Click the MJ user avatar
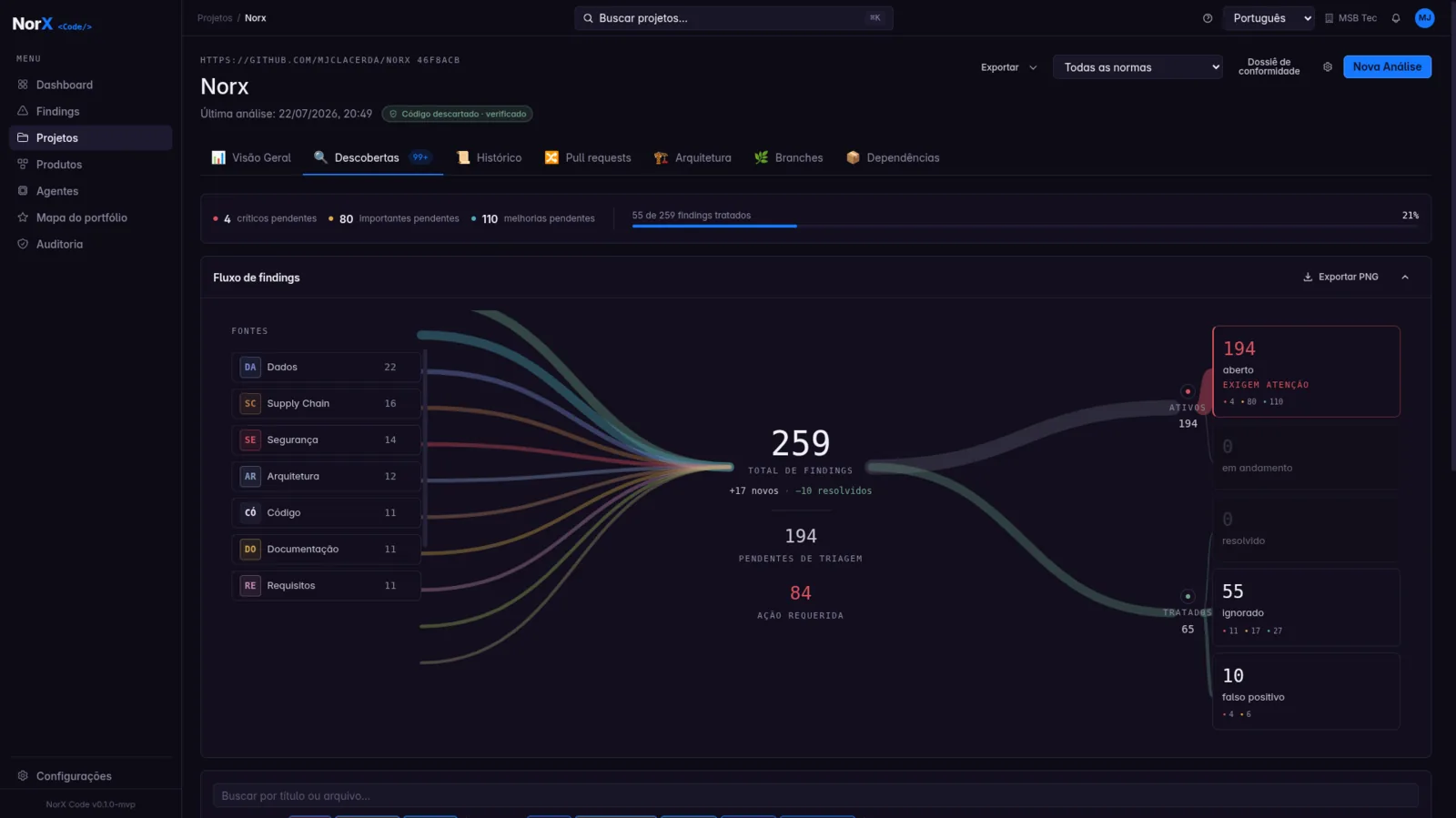Image resolution: width=1456 pixels, height=818 pixels. tap(1425, 18)
